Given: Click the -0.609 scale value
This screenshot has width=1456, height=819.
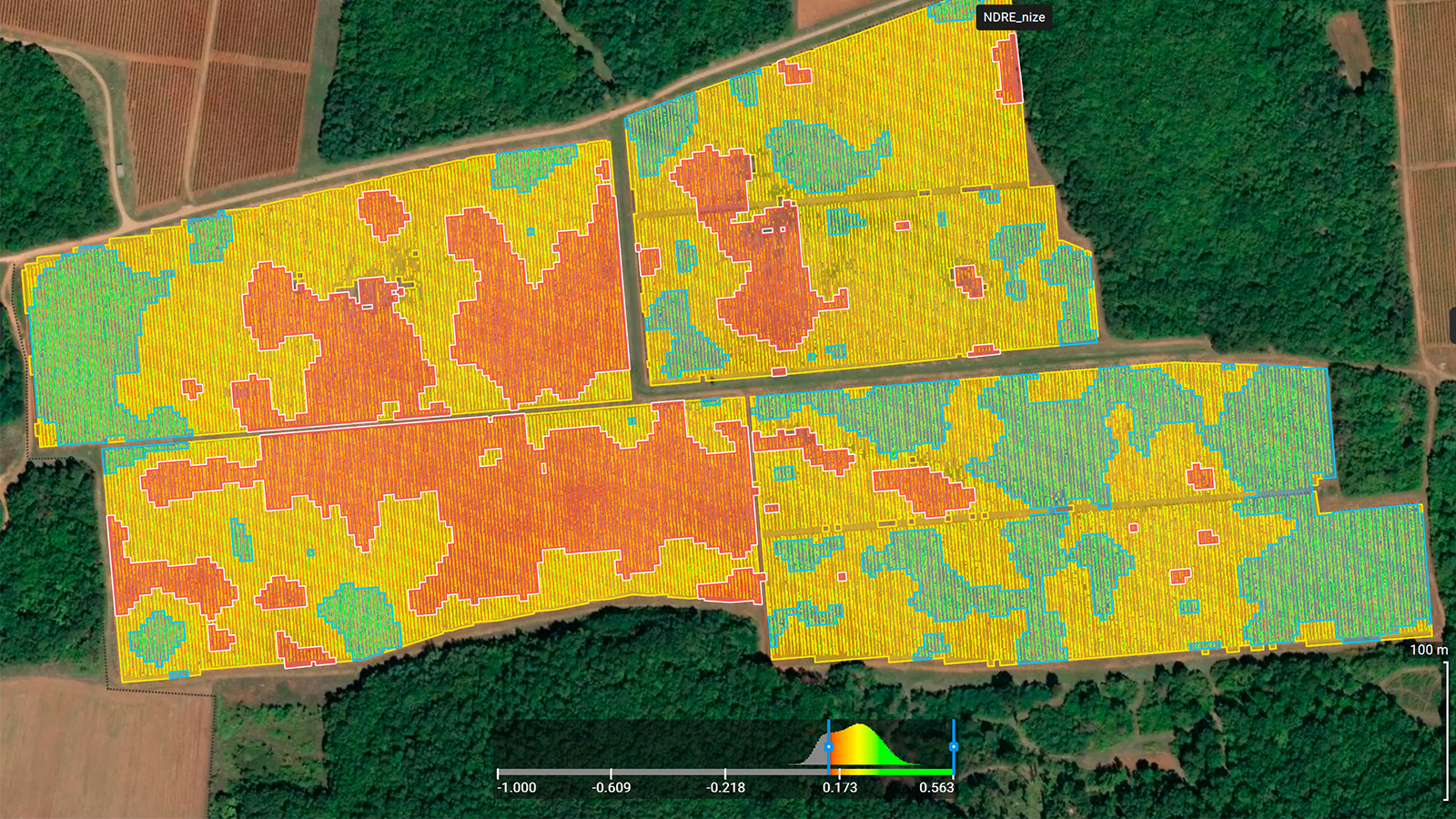Looking at the screenshot, I should pos(612,787).
